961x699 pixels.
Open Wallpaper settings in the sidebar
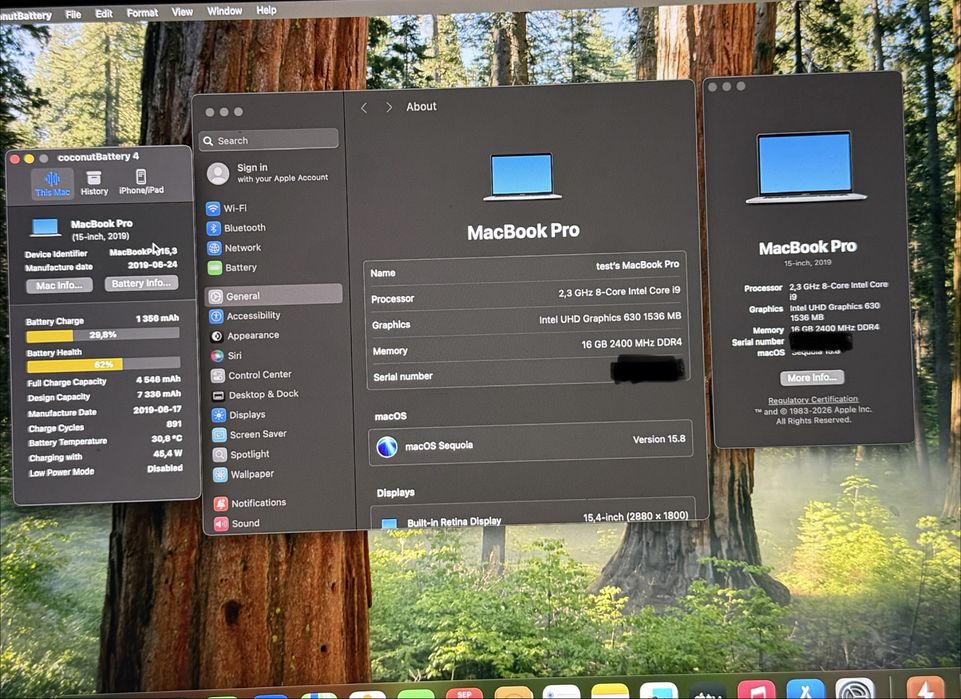click(243, 474)
